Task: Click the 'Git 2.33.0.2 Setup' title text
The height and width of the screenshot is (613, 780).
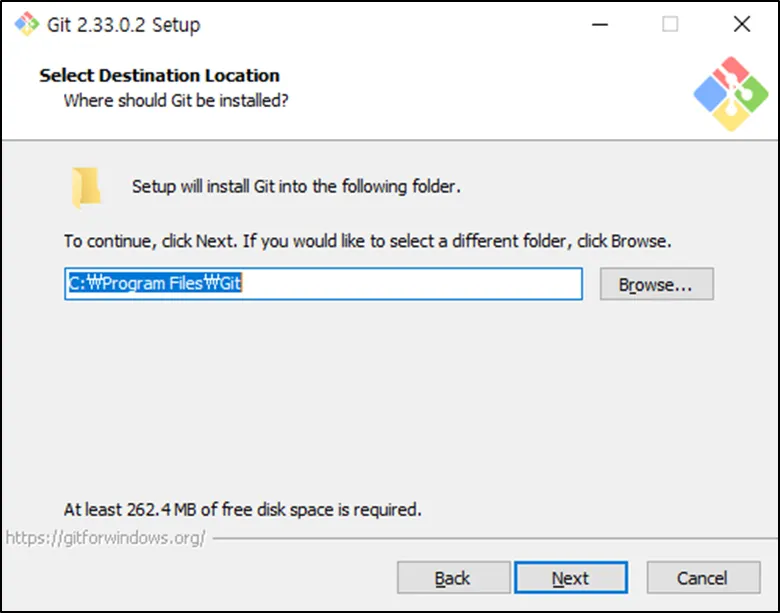Action: (123, 25)
